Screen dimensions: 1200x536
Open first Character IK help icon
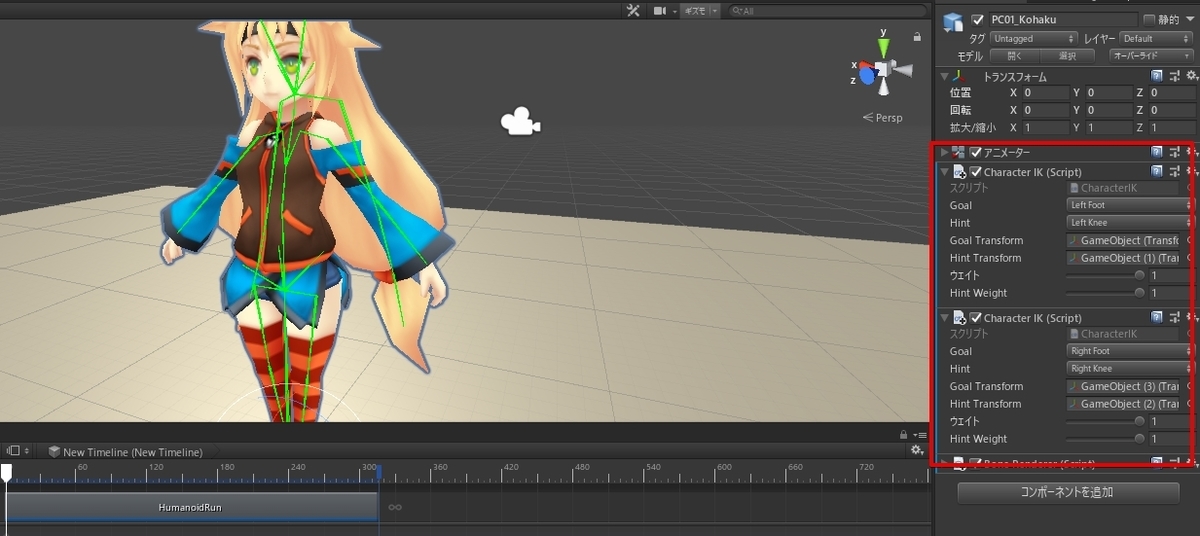coord(1156,172)
